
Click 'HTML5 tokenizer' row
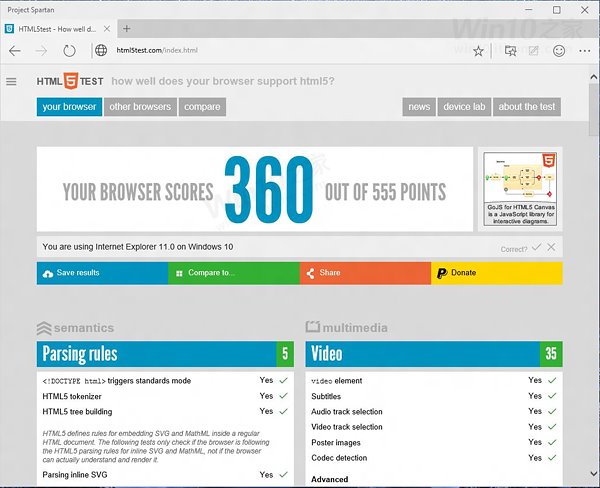click(x=165, y=396)
